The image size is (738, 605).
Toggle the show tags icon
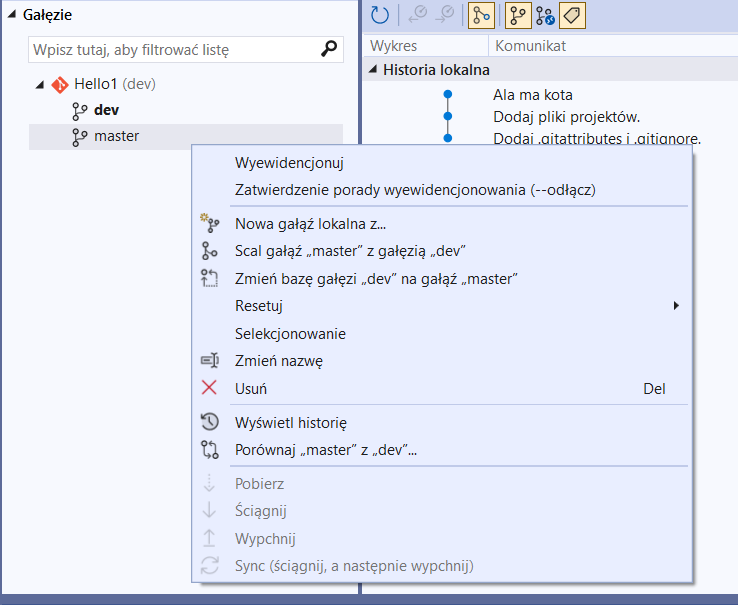tap(572, 15)
